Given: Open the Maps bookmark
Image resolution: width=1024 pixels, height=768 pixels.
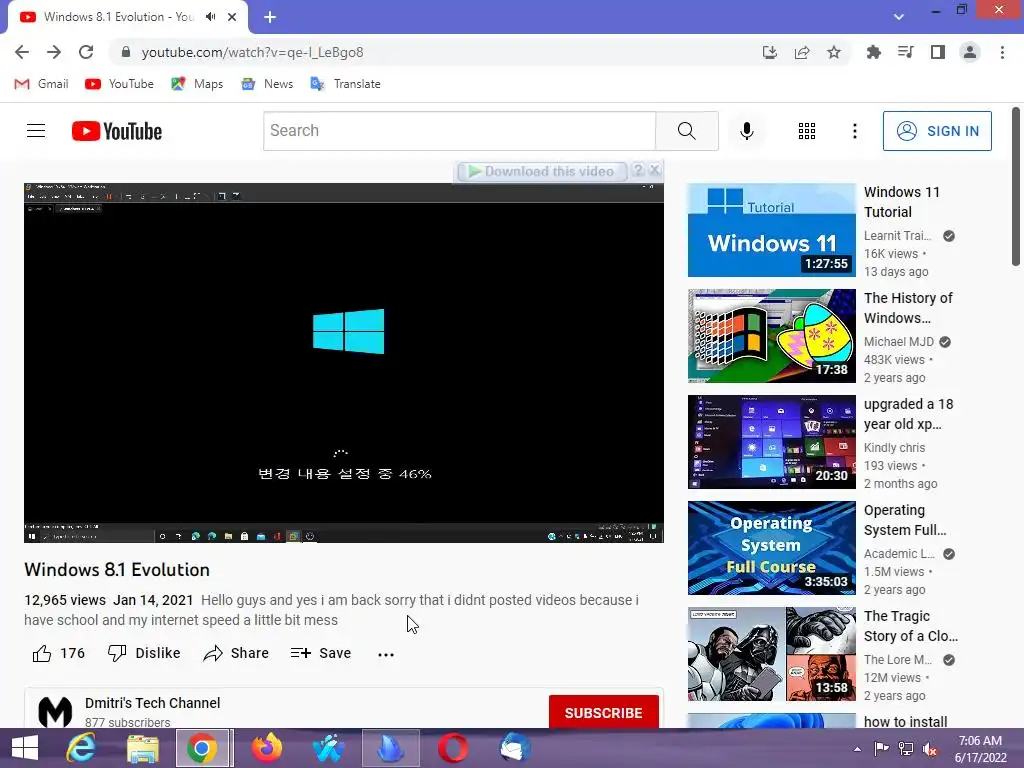Looking at the screenshot, I should tap(197, 84).
